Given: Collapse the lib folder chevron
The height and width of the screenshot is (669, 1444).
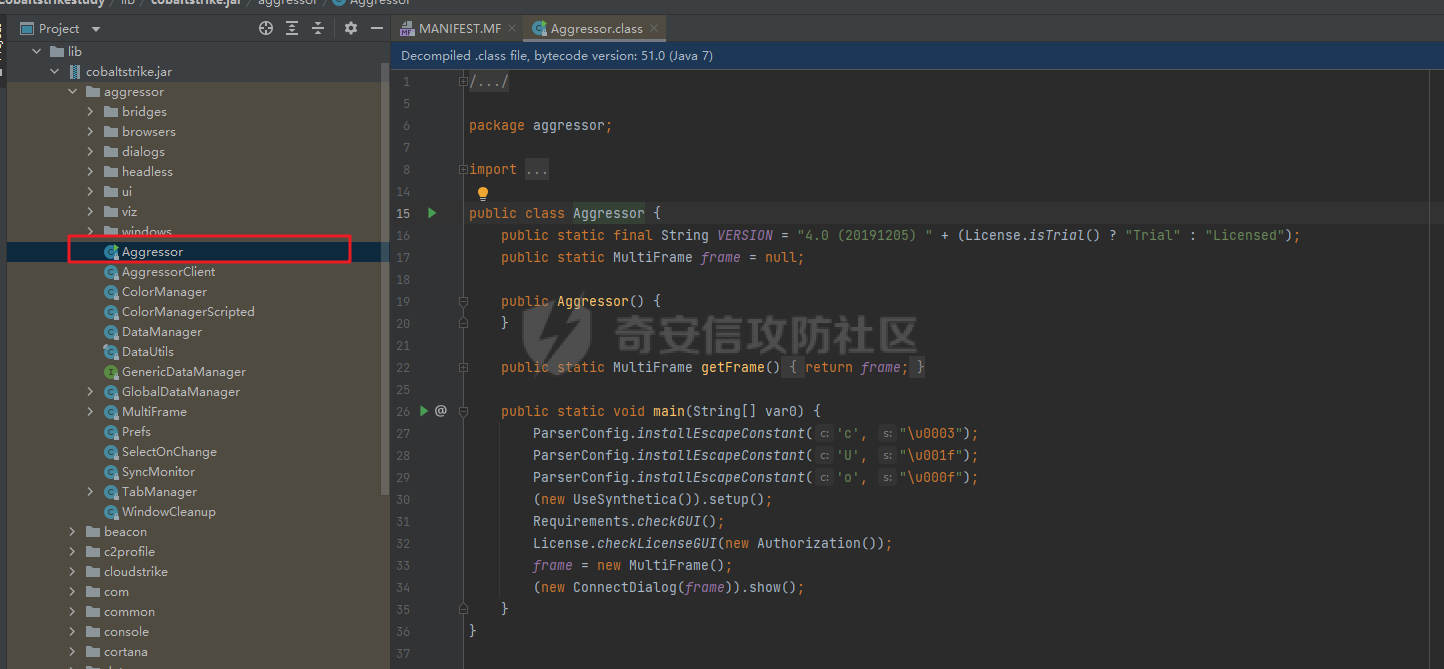Looking at the screenshot, I should 37,52.
